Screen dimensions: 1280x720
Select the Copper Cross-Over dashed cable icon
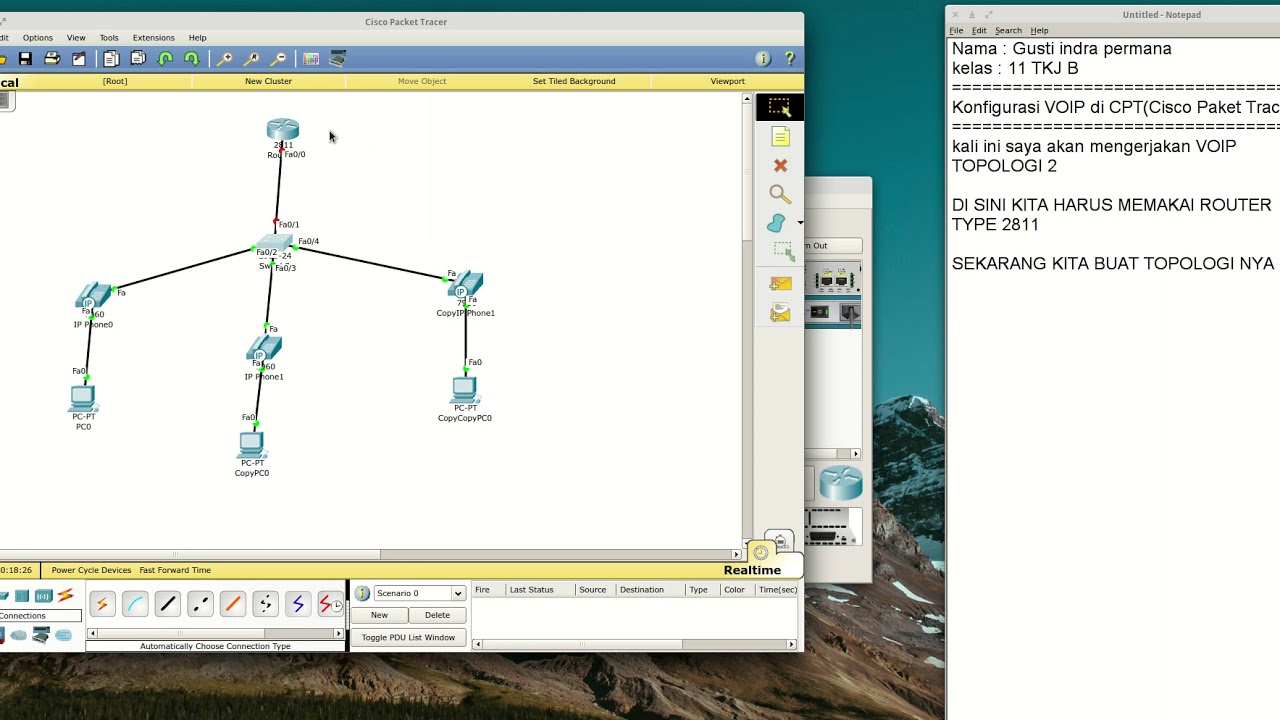(x=200, y=604)
